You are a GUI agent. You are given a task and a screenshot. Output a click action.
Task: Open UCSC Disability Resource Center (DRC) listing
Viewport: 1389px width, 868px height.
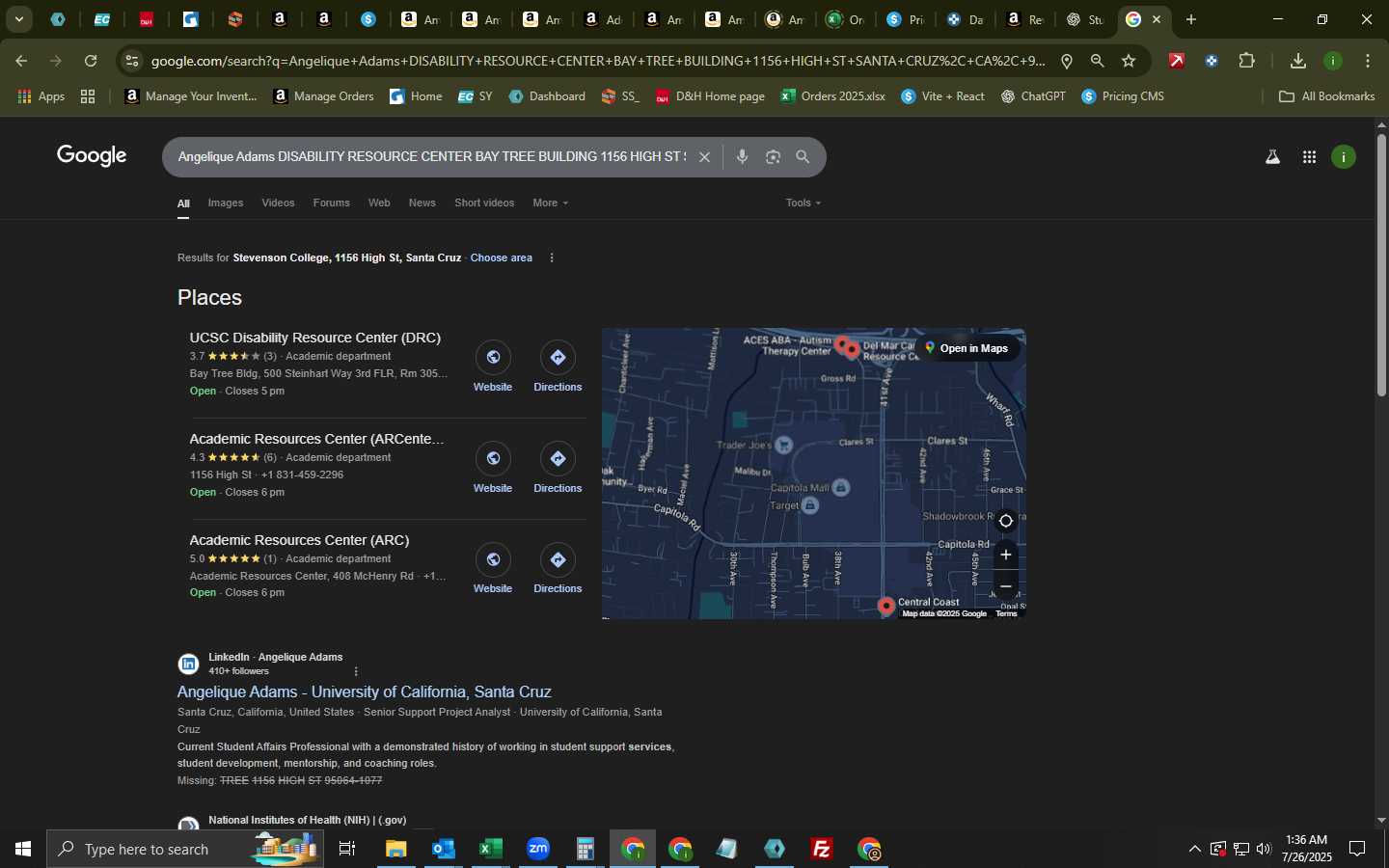pyautogui.click(x=314, y=338)
